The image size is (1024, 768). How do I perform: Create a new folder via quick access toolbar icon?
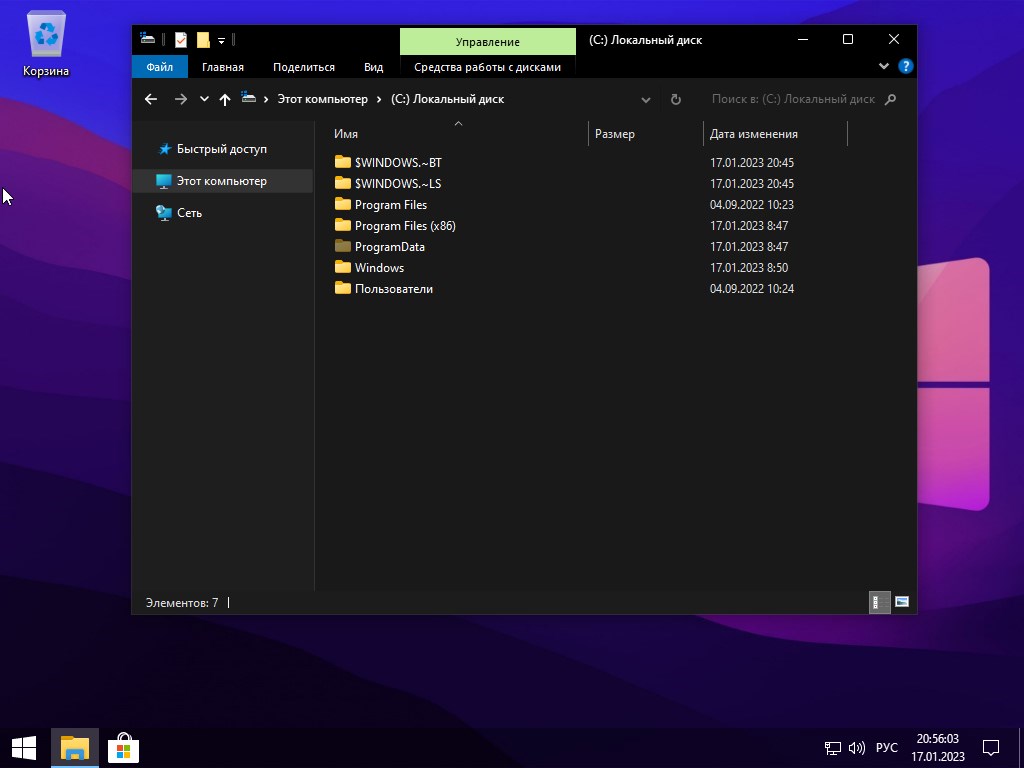click(203, 40)
